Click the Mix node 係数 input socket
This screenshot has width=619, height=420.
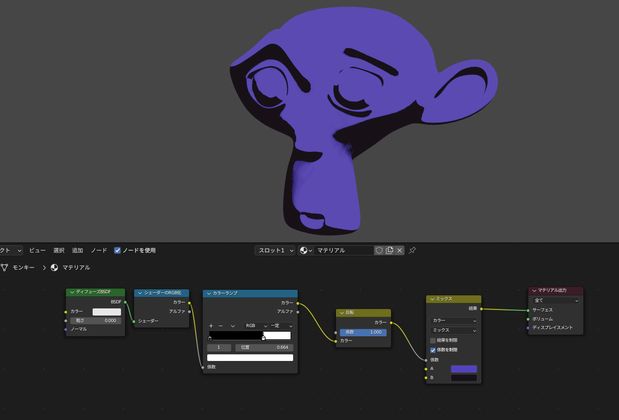click(x=426, y=360)
